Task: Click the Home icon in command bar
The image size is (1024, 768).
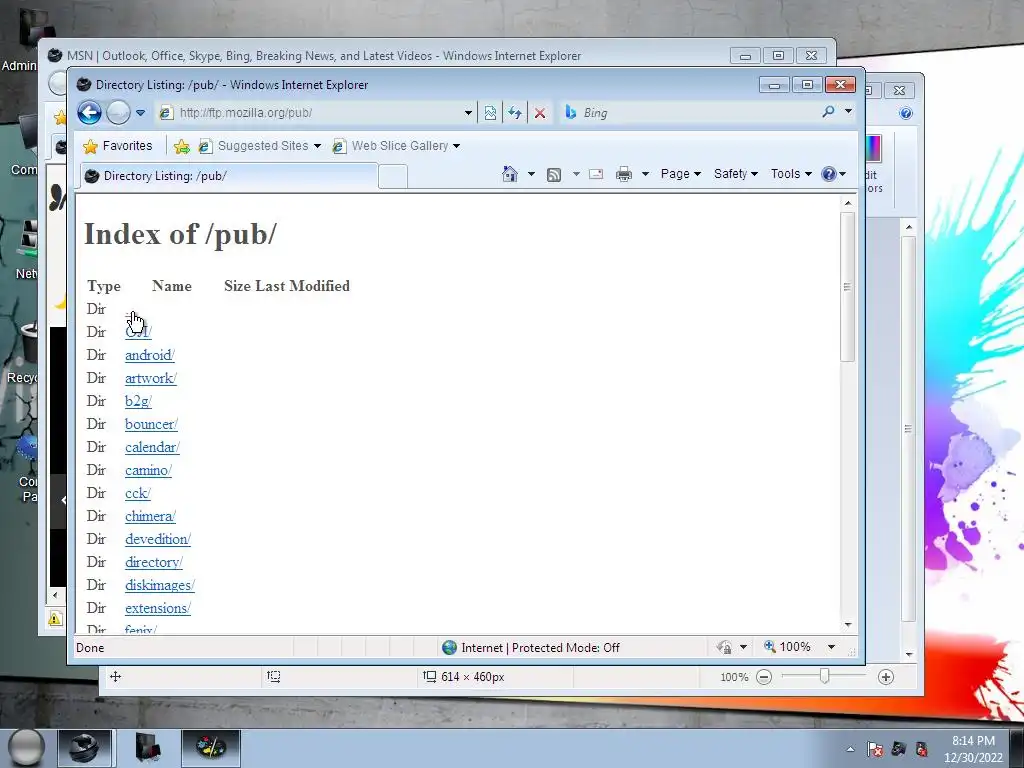Action: pos(509,174)
